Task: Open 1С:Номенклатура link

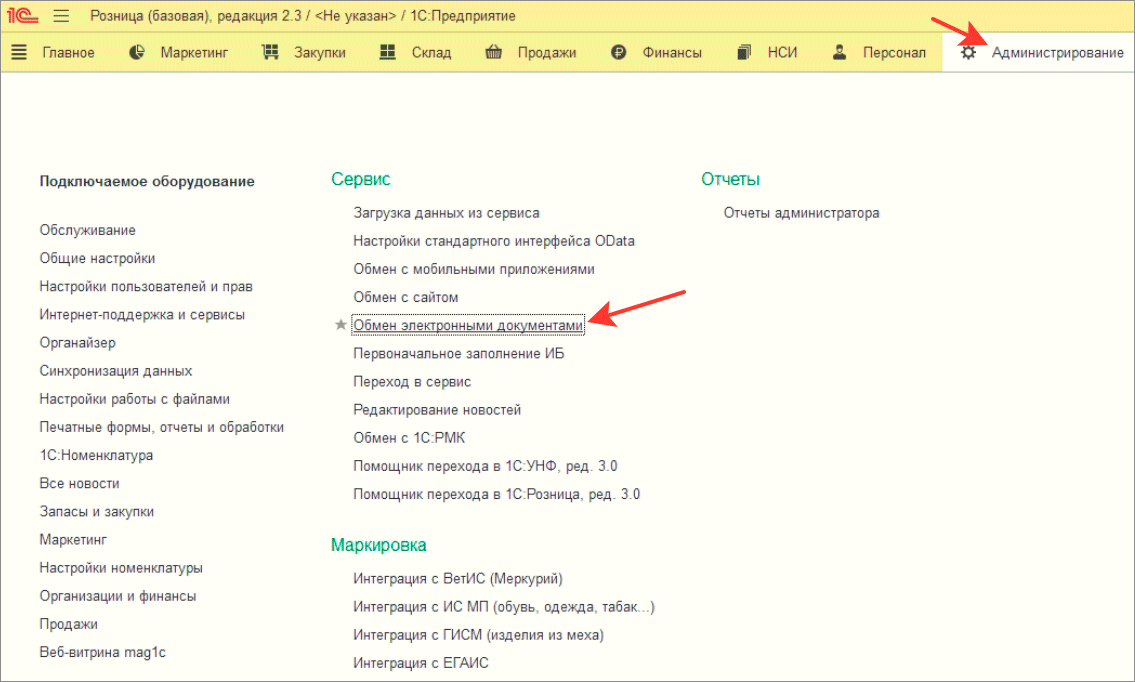Action: pos(96,455)
